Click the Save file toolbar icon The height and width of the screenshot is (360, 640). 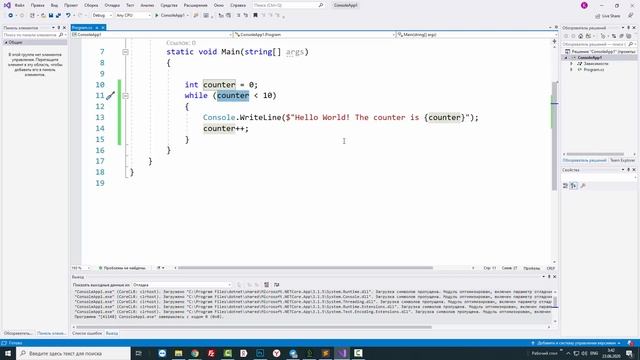coord(51,16)
